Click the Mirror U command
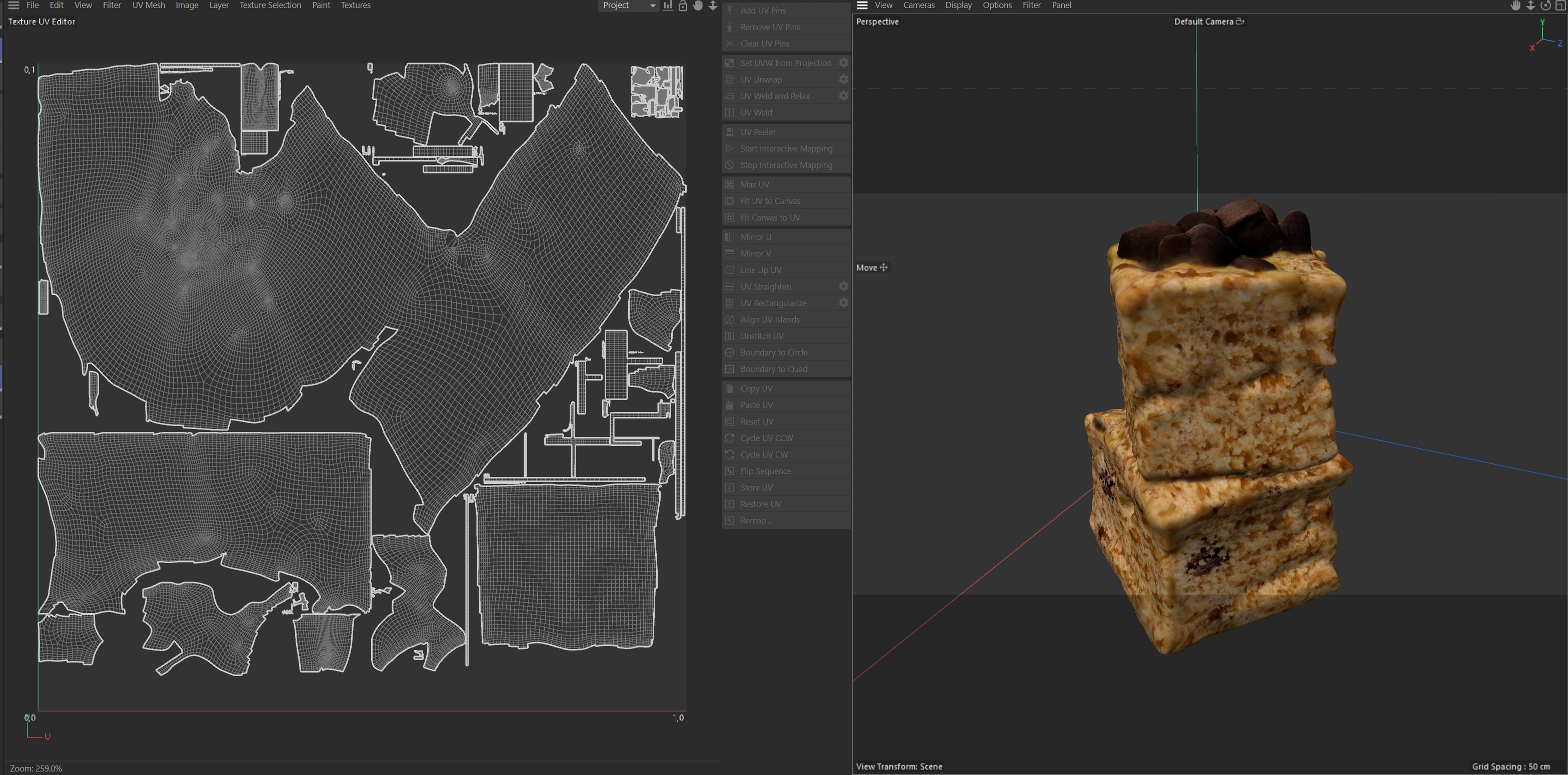The height and width of the screenshot is (775, 1568). pos(755,237)
